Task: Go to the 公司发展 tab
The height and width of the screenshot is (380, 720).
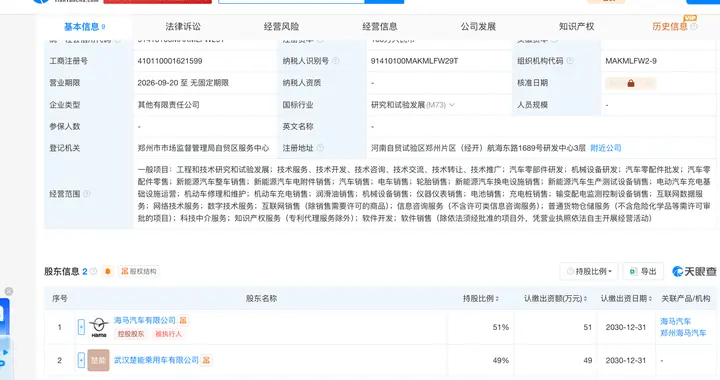Action: [478, 27]
